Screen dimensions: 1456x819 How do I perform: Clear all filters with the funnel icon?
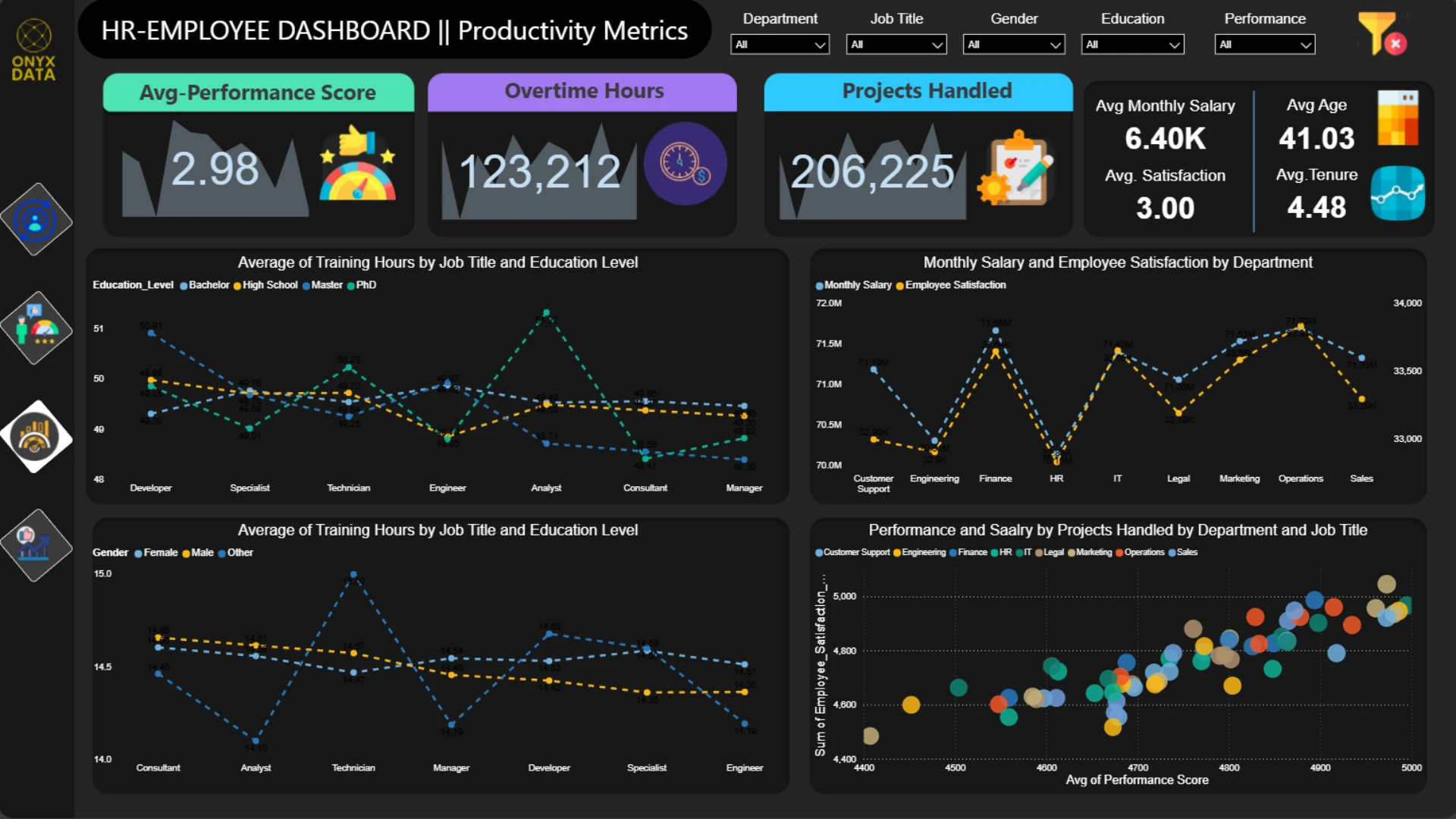tap(1383, 34)
